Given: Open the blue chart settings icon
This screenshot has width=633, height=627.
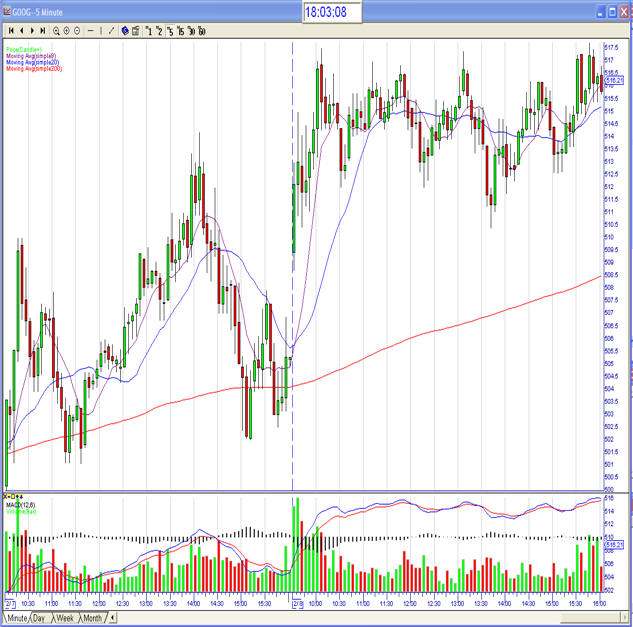Looking at the screenshot, I should (125, 31).
